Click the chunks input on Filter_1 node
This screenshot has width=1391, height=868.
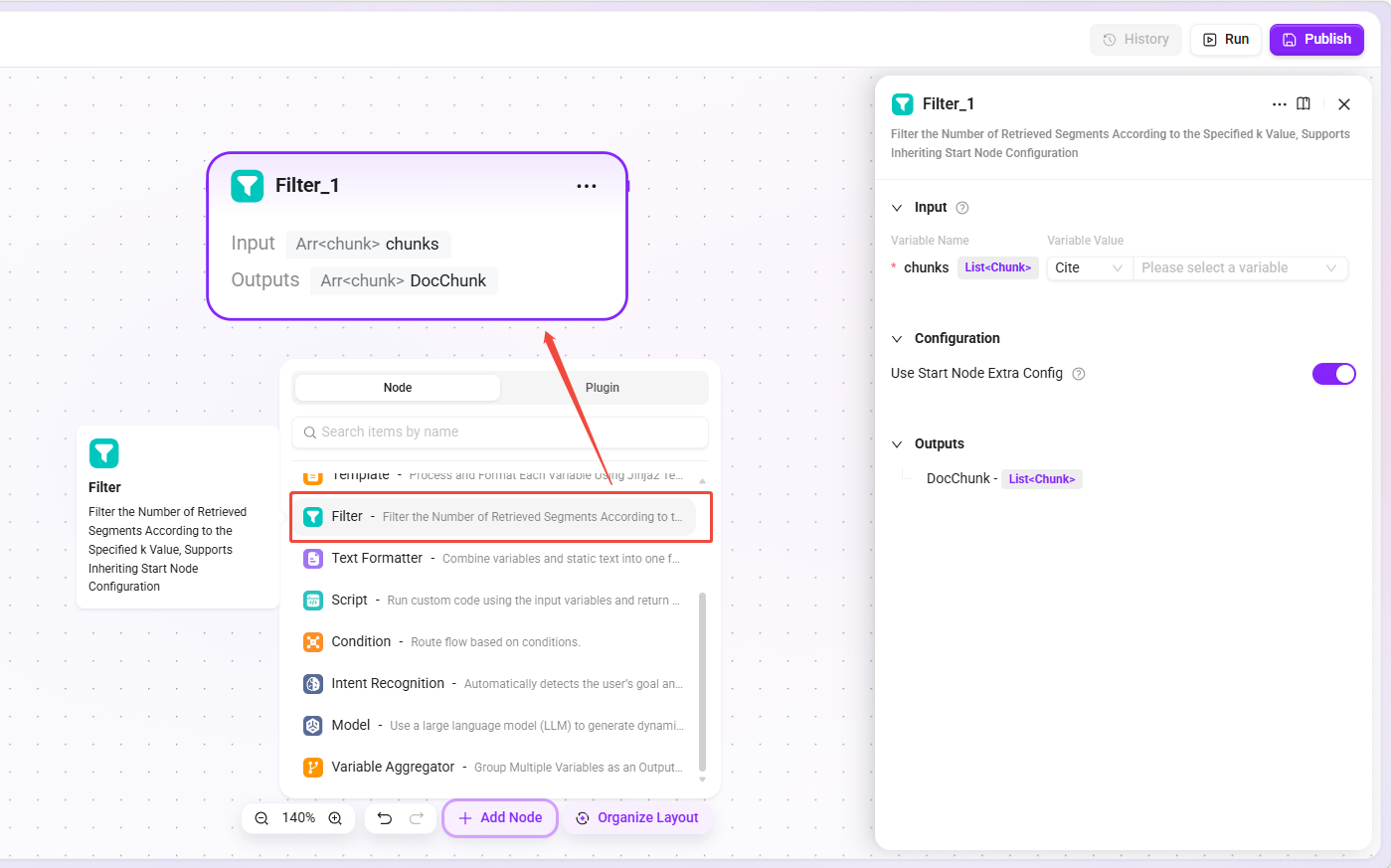click(x=368, y=245)
